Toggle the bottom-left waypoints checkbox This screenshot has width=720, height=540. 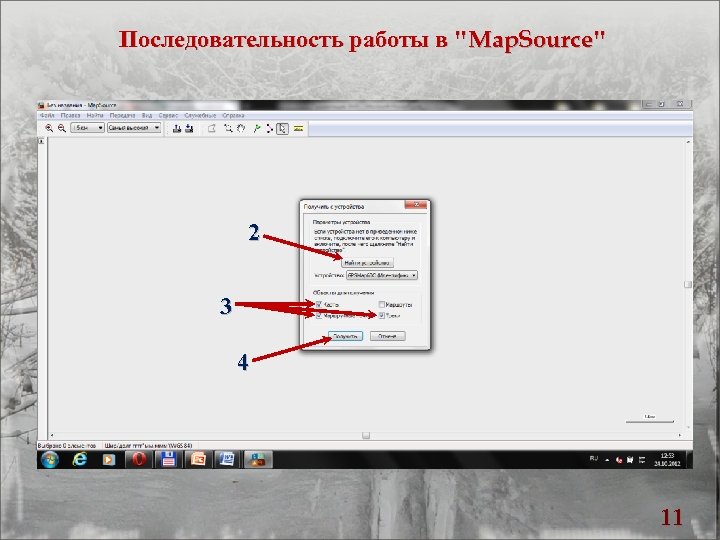[x=319, y=315]
